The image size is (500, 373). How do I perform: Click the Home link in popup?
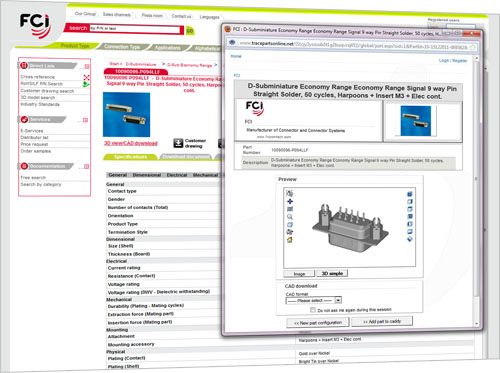(x=236, y=56)
